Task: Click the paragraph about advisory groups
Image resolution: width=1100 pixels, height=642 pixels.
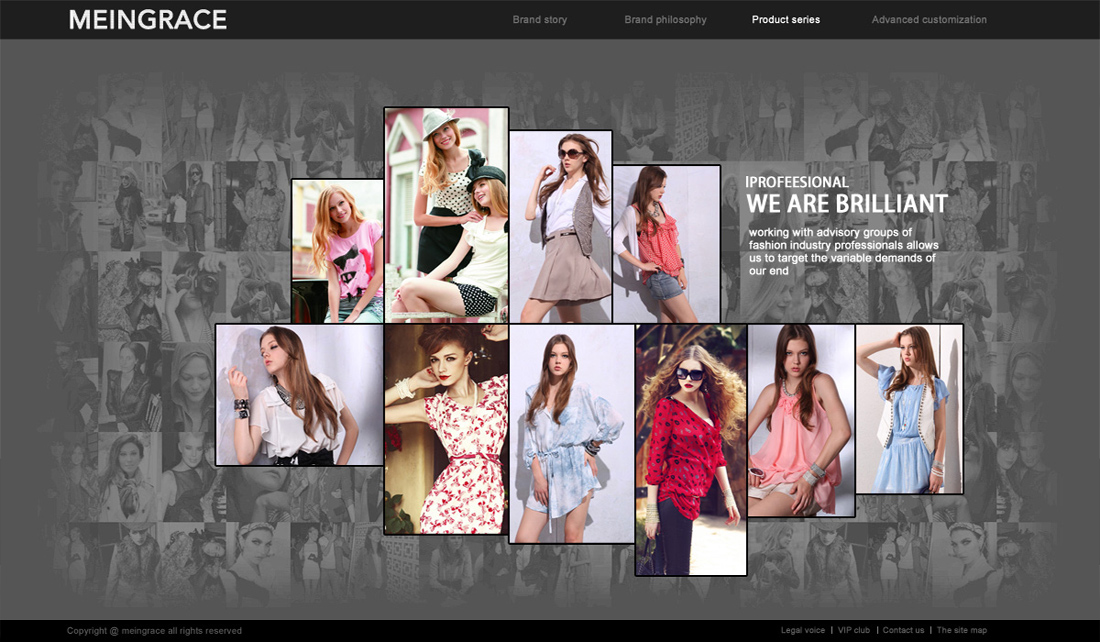Action: (843, 251)
